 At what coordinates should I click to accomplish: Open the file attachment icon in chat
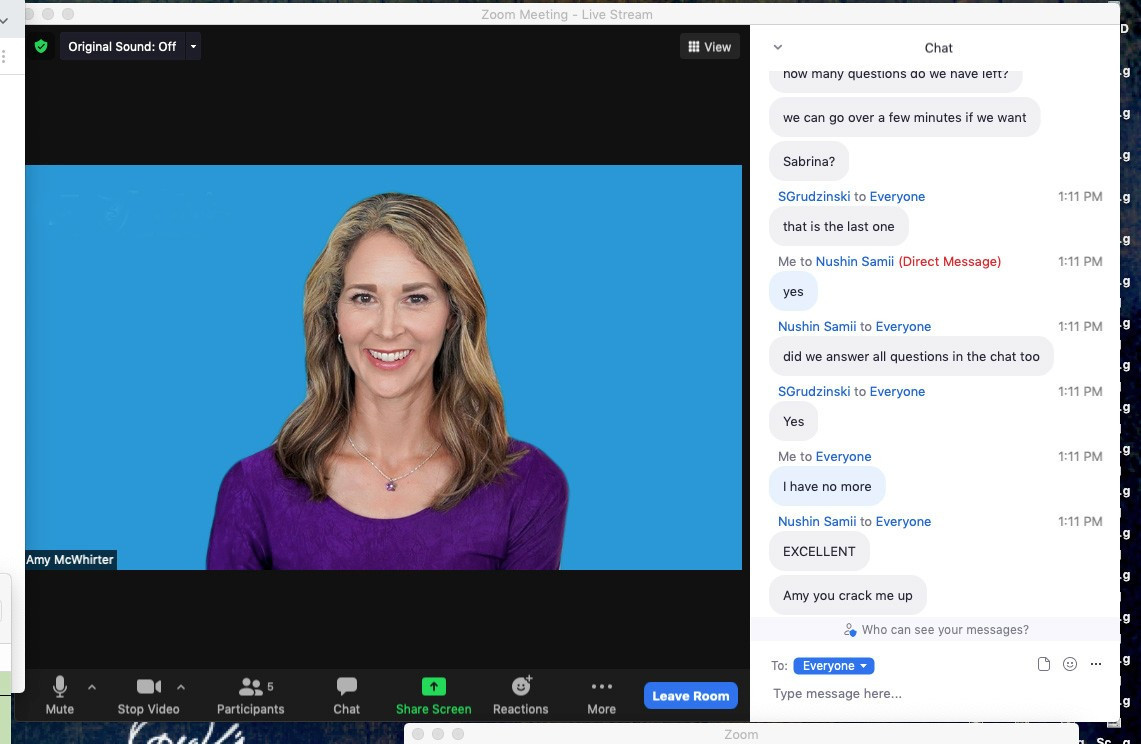click(x=1043, y=663)
